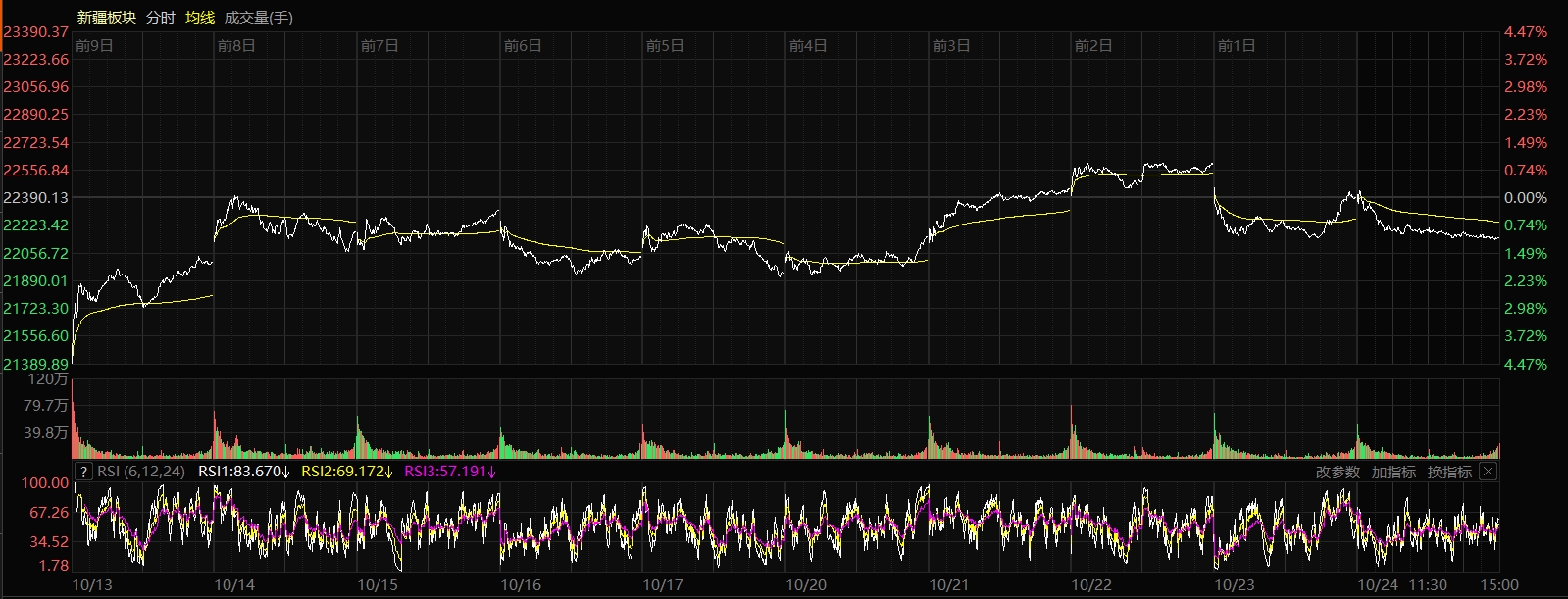Click the 前5日 day marker
This screenshot has height=599, width=1568.
coord(665,45)
